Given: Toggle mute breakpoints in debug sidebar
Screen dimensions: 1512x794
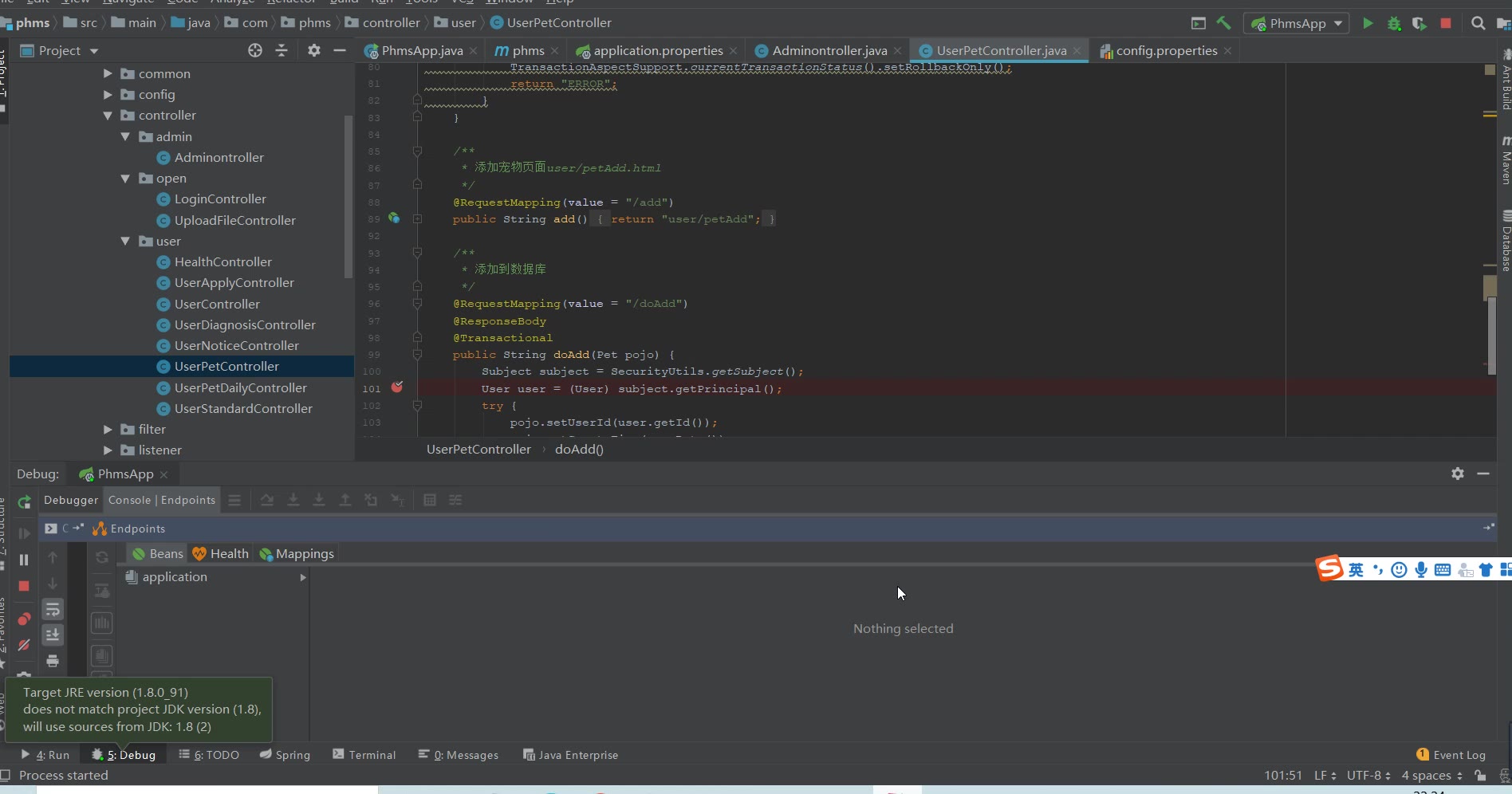Looking at the screenshot, I should [24, 645].
